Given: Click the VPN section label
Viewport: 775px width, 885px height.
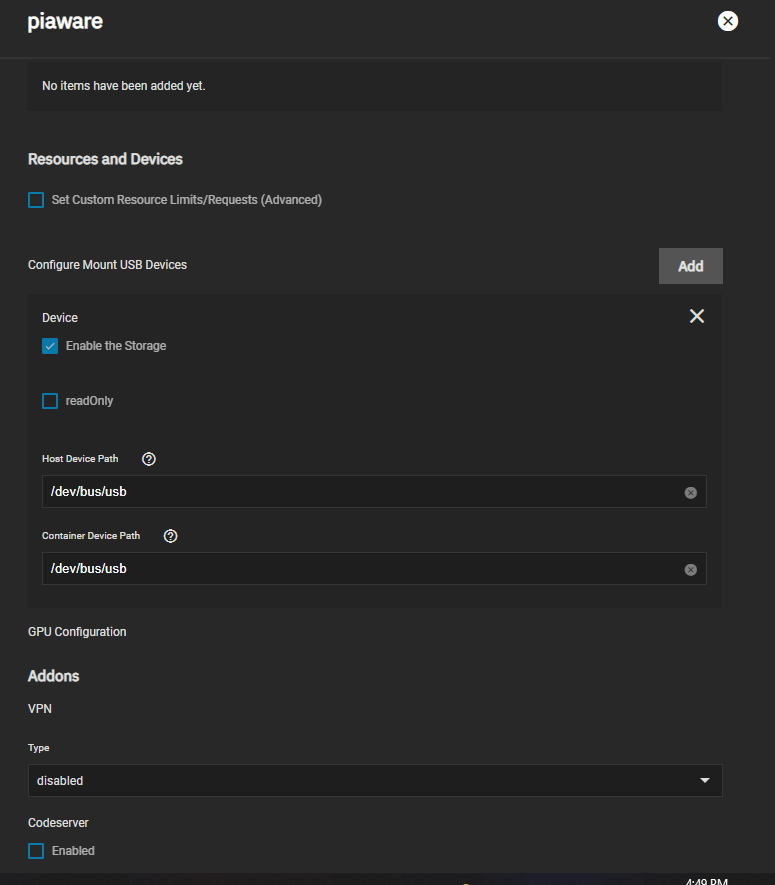Looking at the screenshot, I should point(40,709).
